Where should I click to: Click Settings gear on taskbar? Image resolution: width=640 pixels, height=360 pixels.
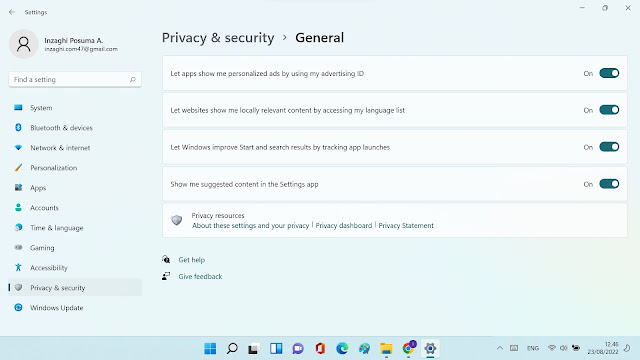pos(430,349)
